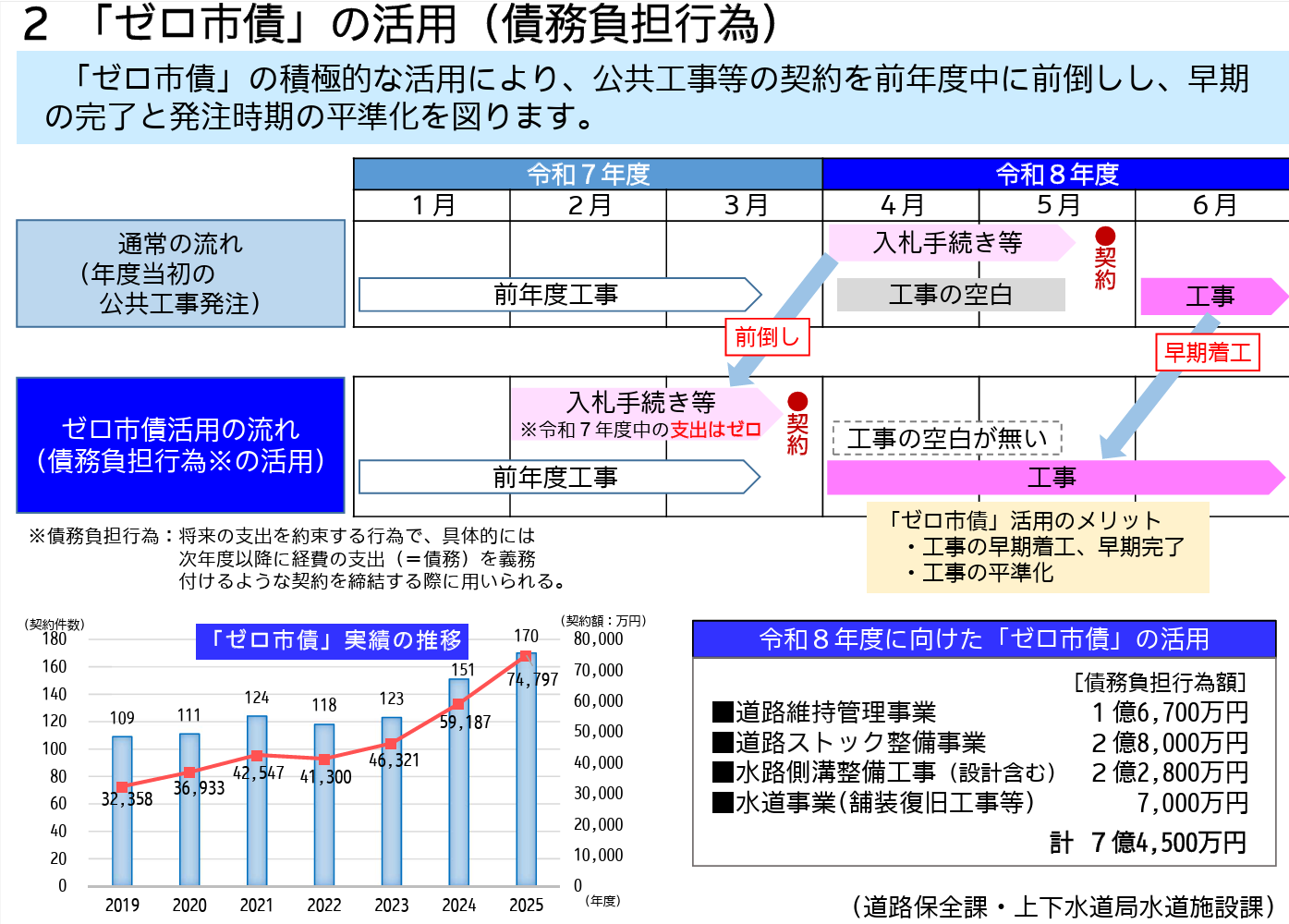The image size is (1289, 924).
Task: Switch to the 4月 column header
Action: [901, 204]
